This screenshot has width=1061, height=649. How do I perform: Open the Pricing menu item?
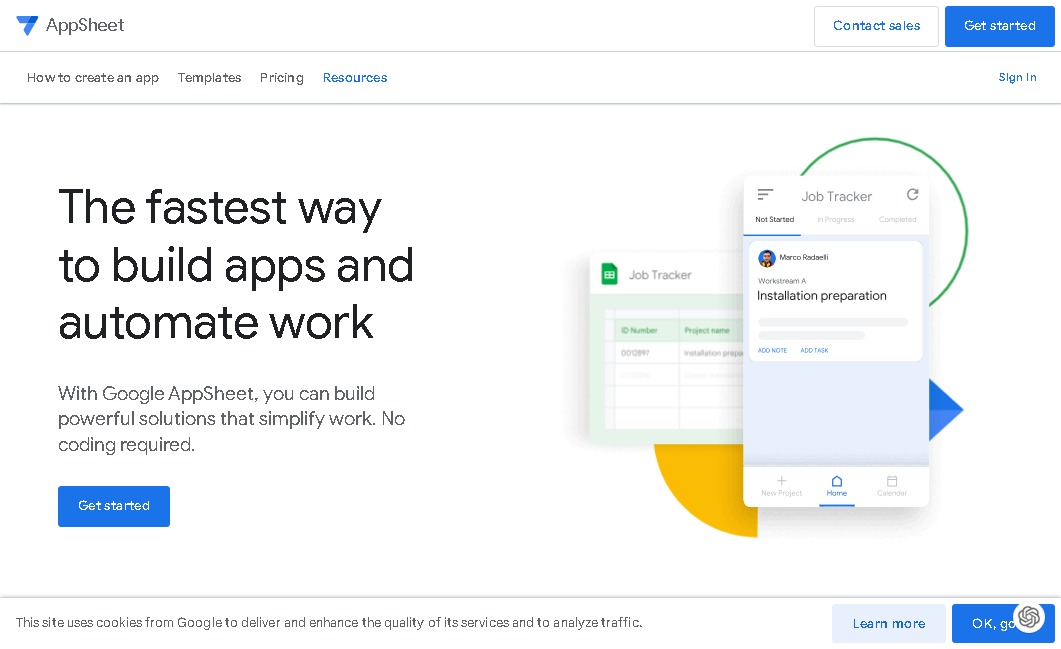281,78
